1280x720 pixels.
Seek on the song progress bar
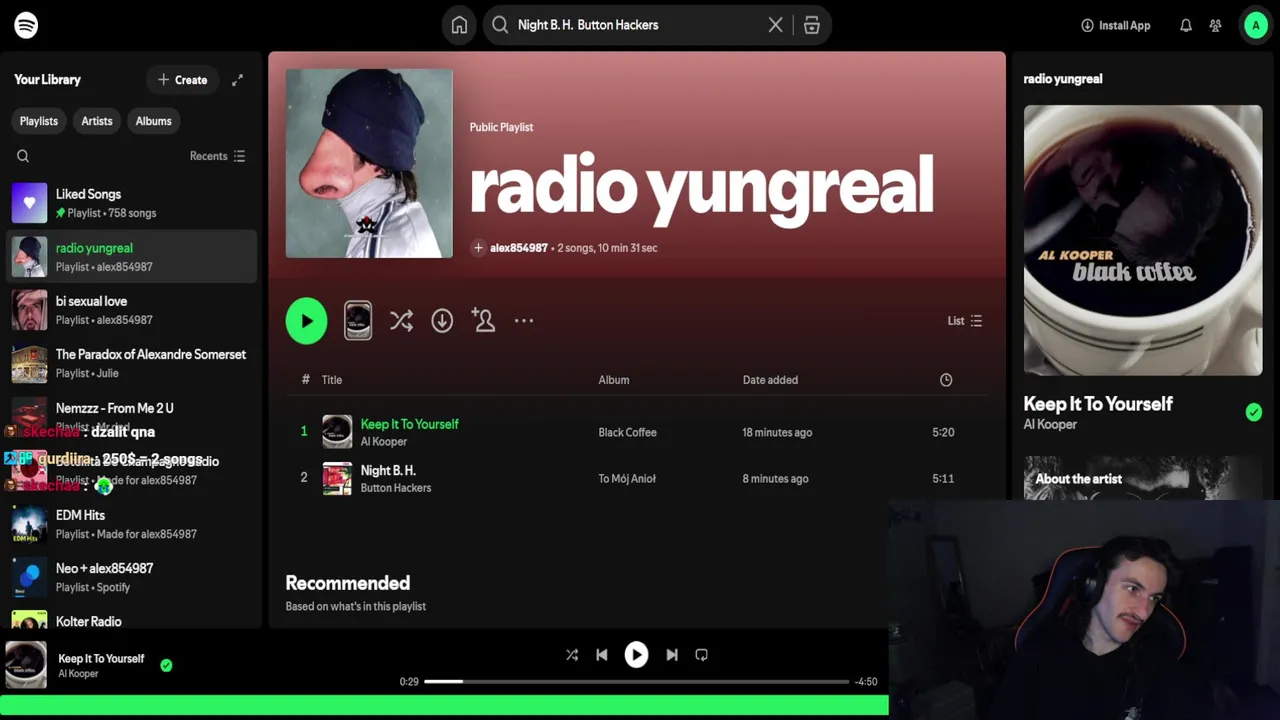point(636,682)
